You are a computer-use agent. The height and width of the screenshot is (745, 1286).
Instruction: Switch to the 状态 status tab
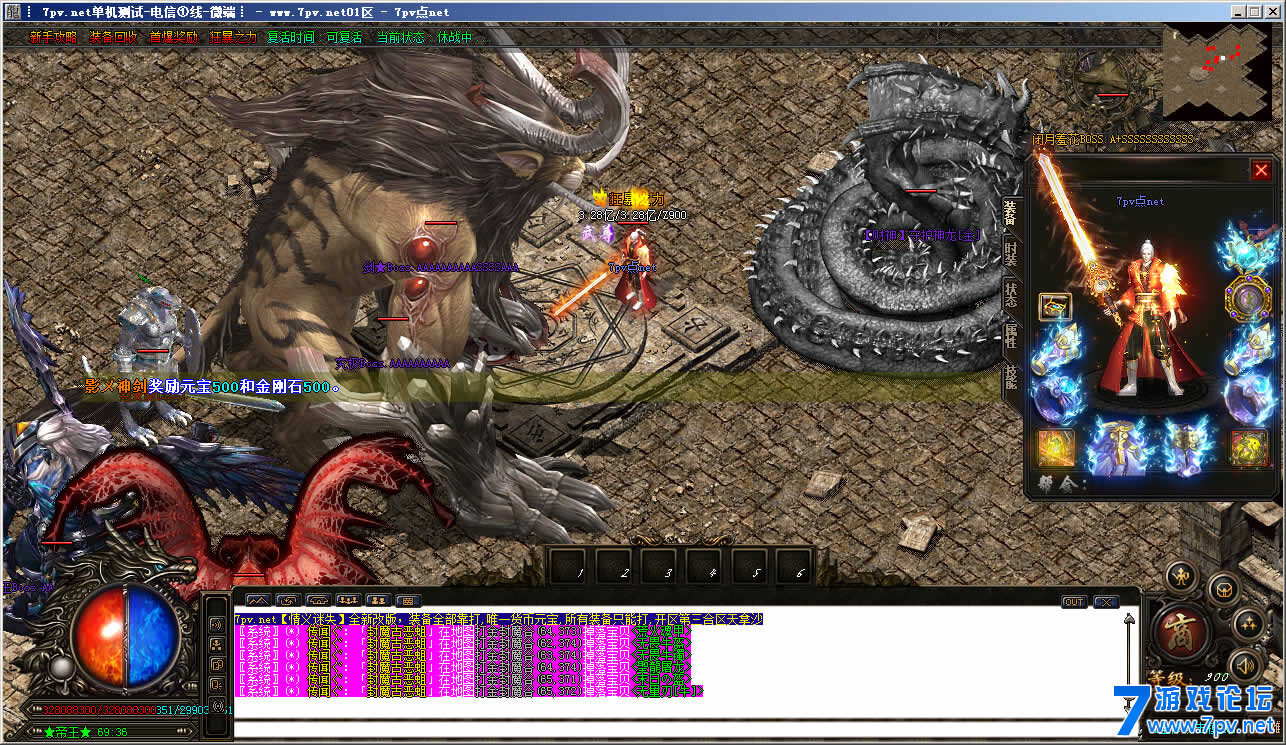tap(1011, 295)
